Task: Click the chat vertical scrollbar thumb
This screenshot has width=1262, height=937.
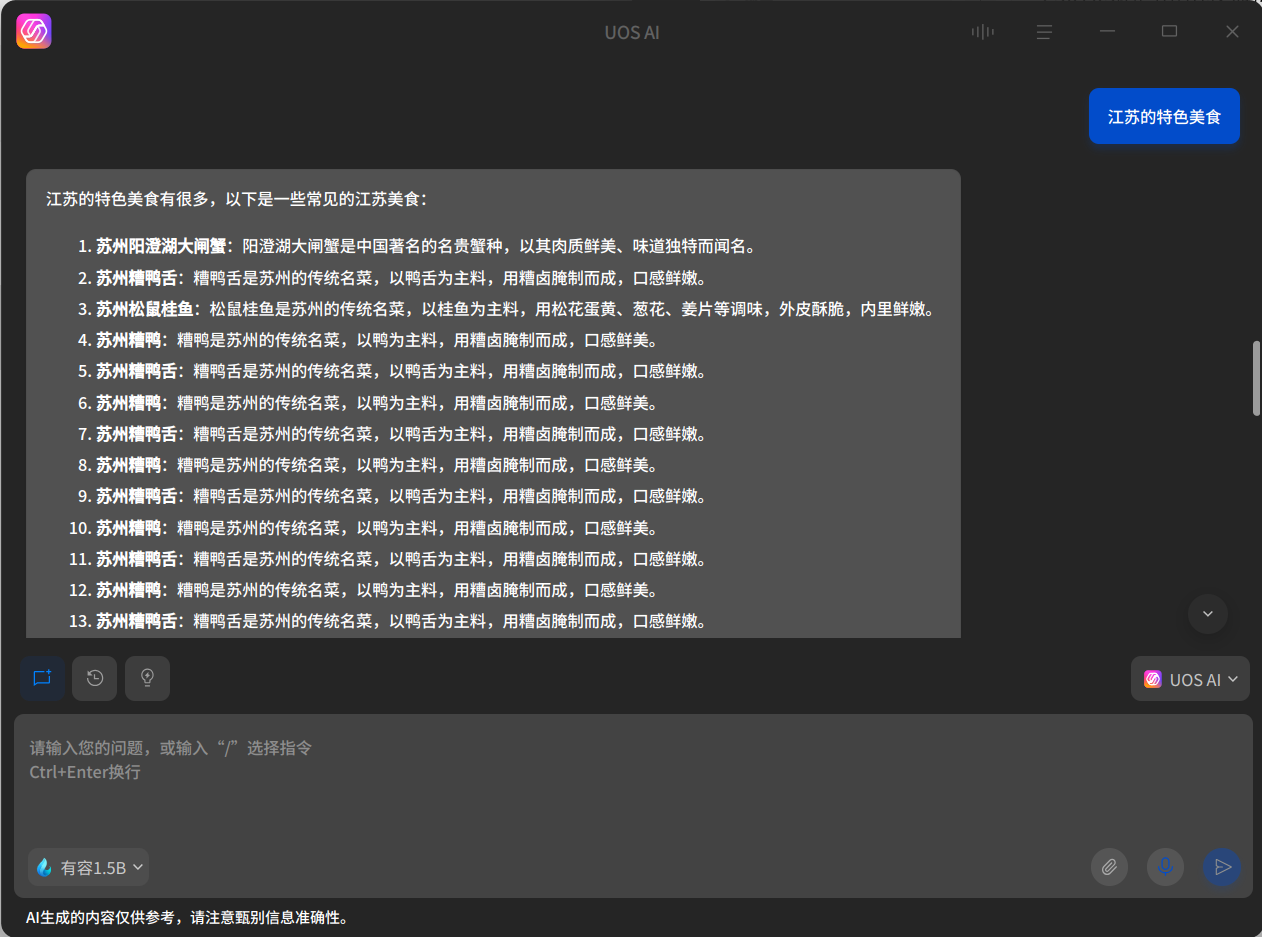Action: (1256, 378)
